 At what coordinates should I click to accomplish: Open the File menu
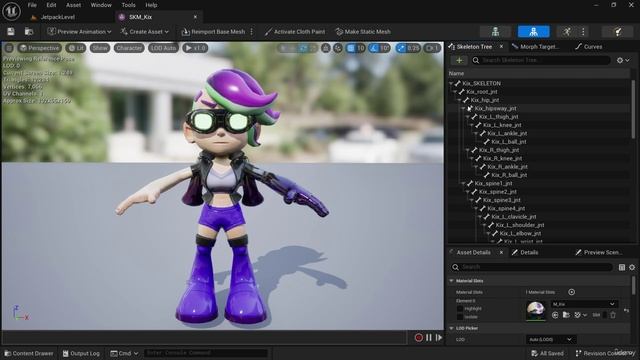coord(32,5)
